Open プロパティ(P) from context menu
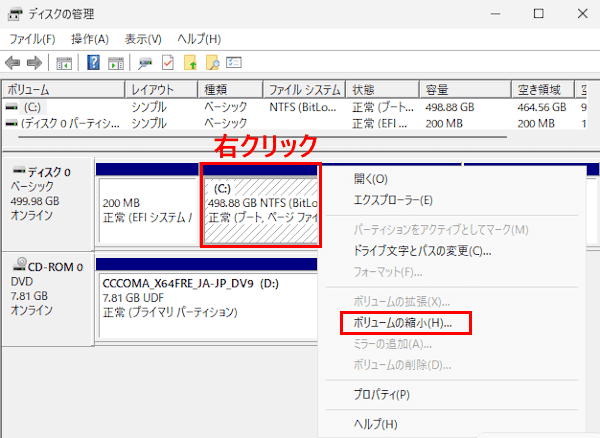The image size is (600, 438). coord(382,394)
